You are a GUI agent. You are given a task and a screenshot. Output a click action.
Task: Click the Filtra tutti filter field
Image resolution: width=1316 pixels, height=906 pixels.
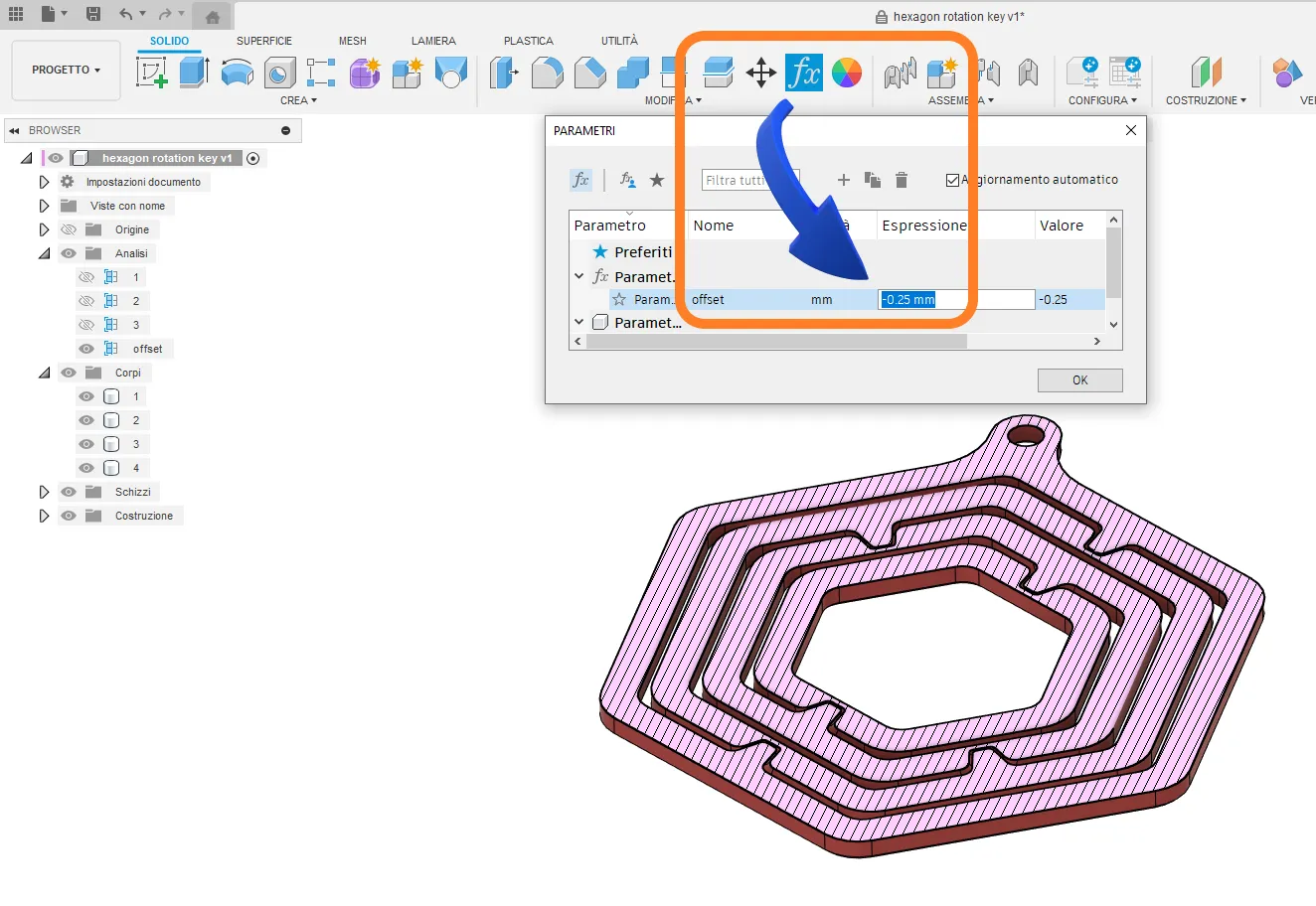click(x=750, y=180)
